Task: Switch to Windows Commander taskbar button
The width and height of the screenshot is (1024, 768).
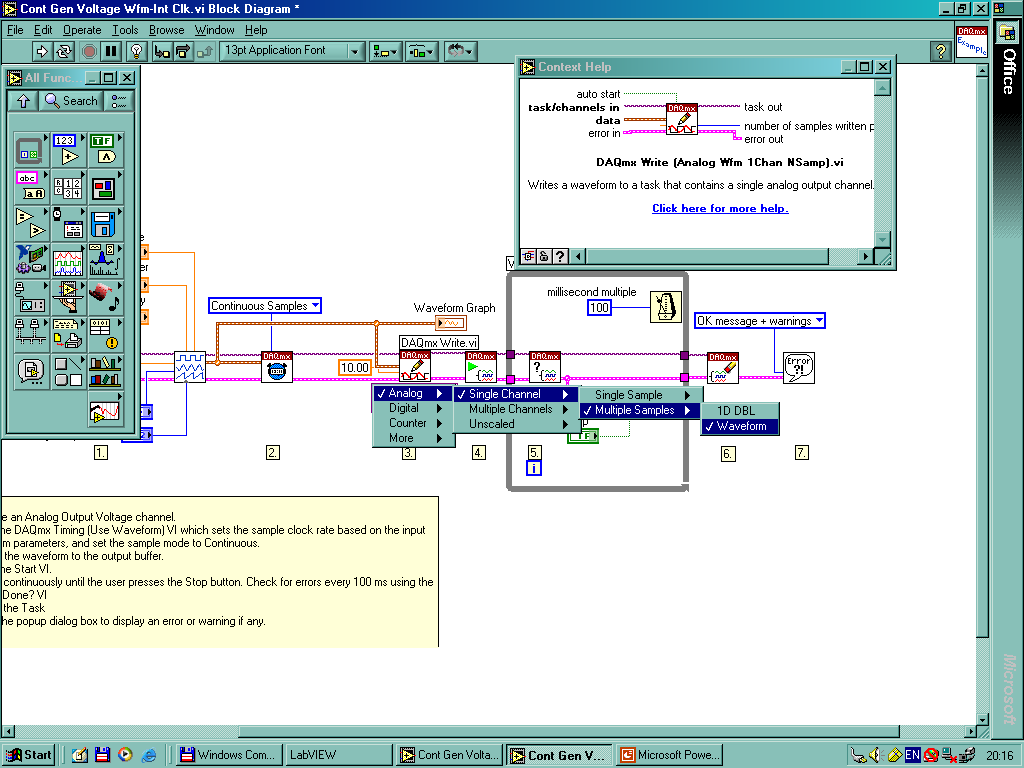Action: 229,755
